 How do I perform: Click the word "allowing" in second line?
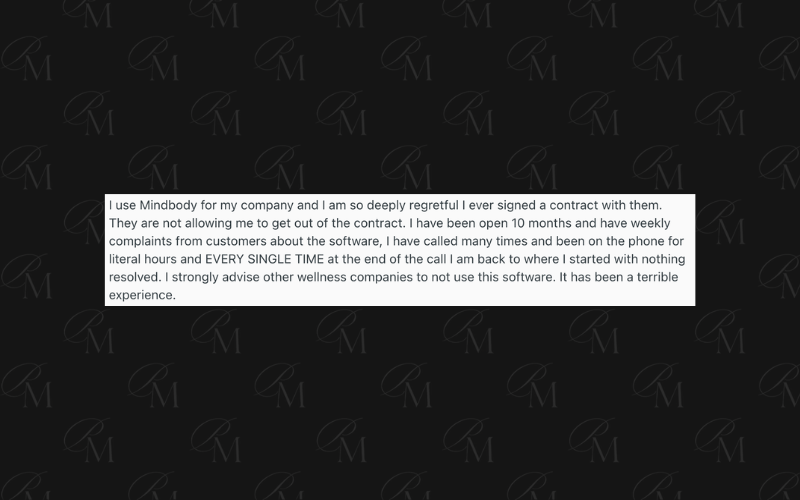[208, 223]
